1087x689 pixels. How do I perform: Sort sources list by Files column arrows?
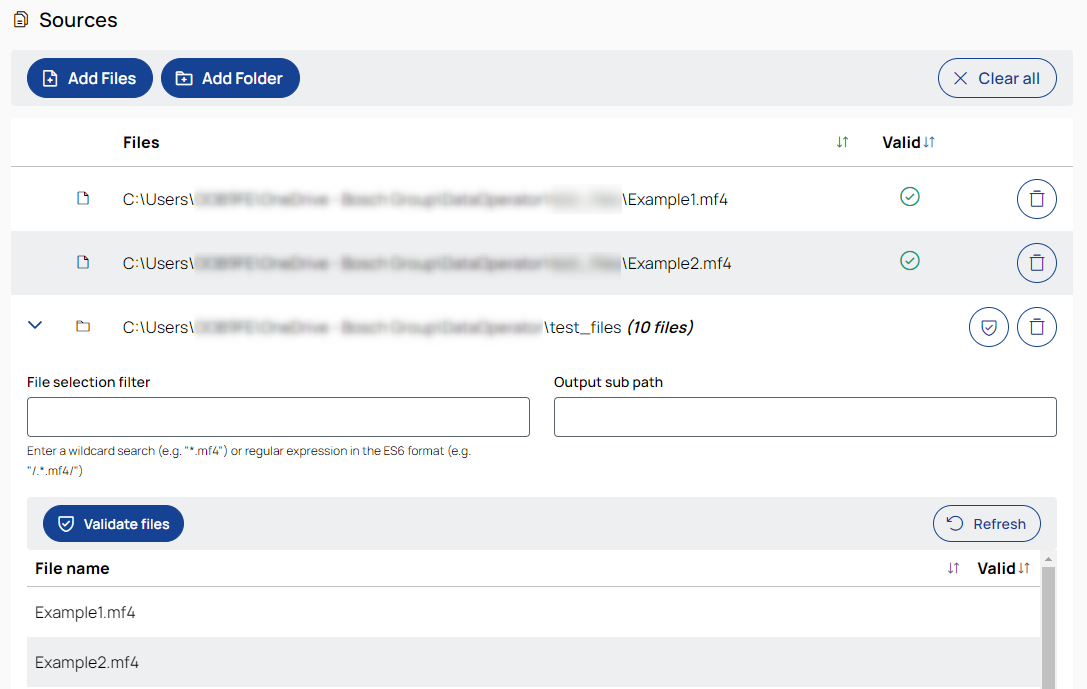pyautogui.click(x=842, y=143)
